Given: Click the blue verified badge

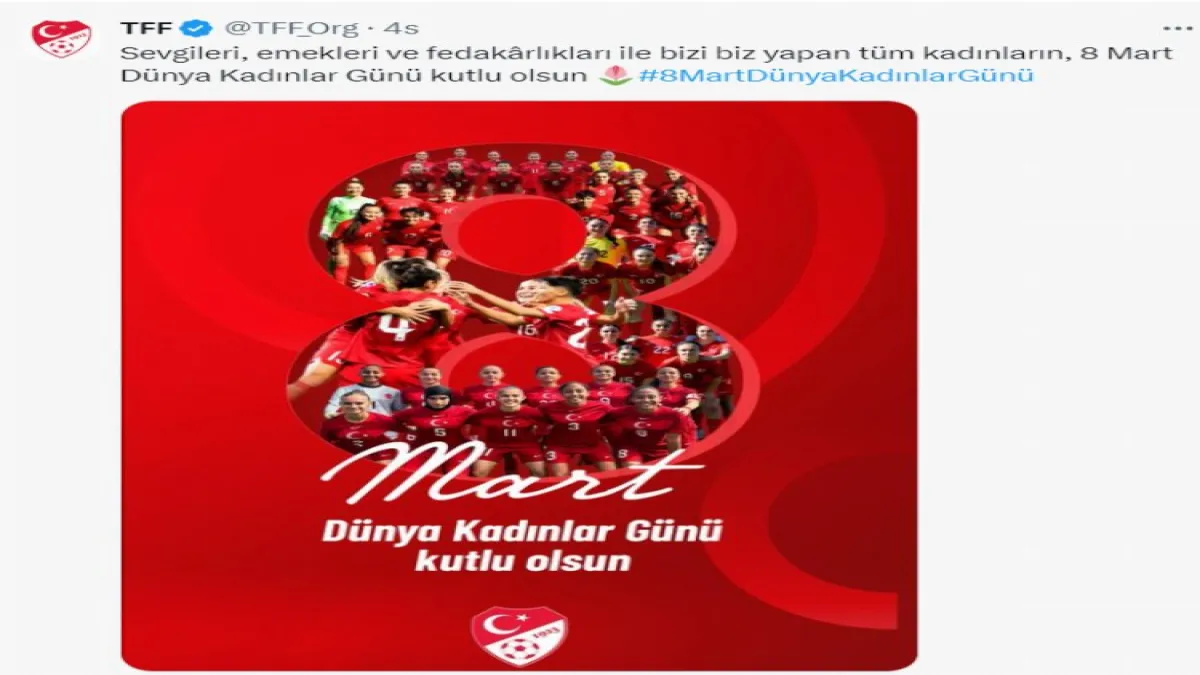Looking at the screenshot, I should 196,28.
